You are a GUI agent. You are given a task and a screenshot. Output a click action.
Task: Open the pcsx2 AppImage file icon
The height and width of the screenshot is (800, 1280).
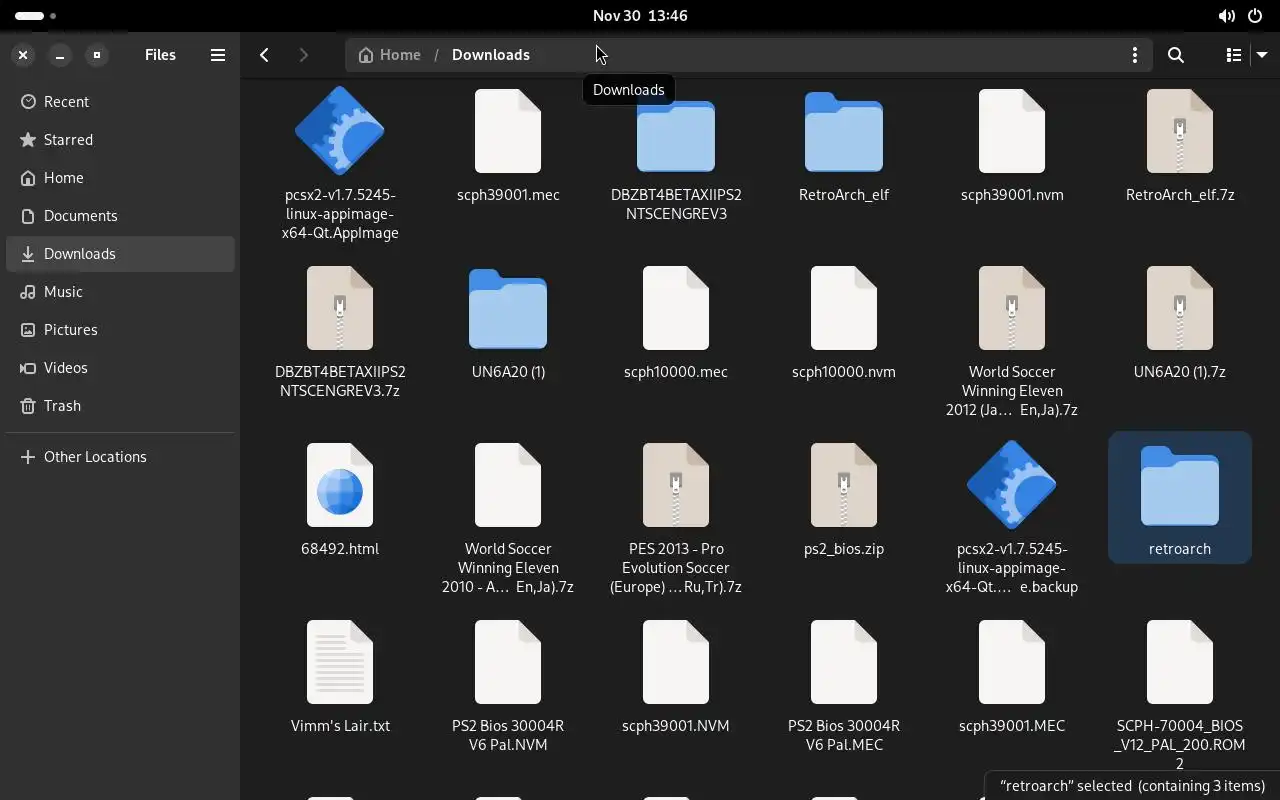[340, 131]
